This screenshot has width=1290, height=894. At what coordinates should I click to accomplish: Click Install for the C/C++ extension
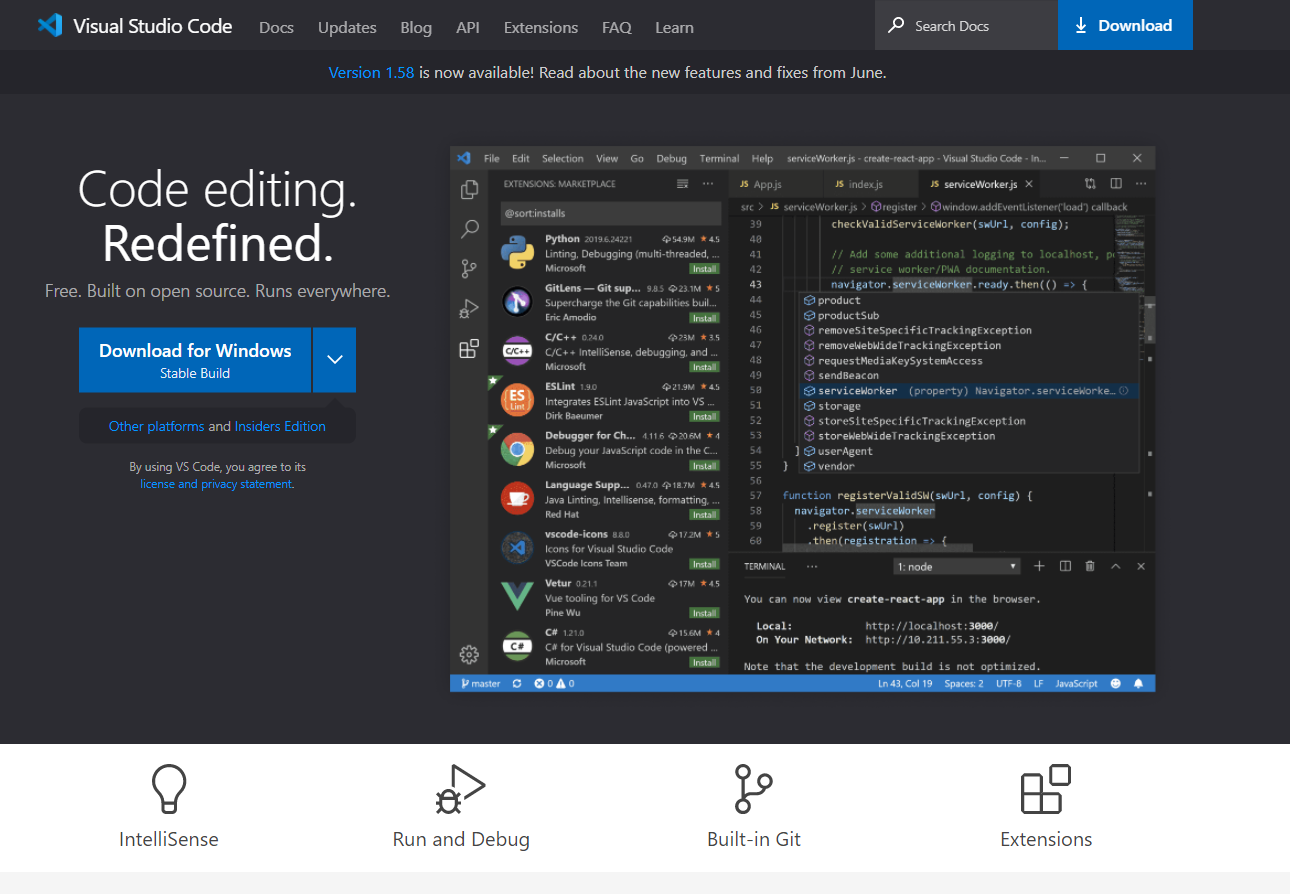click(704, 367)
